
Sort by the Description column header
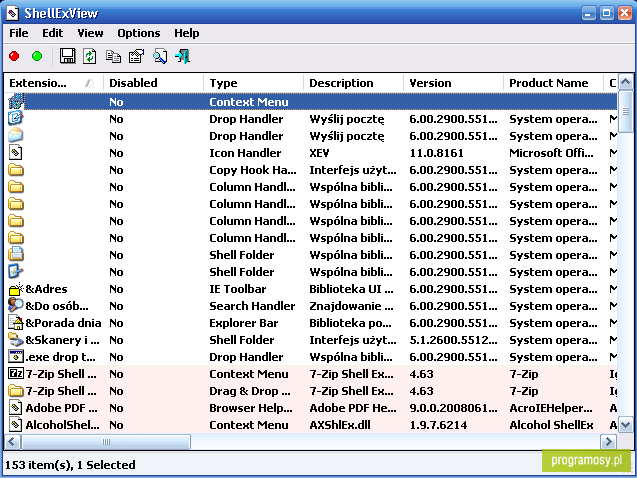353,83
